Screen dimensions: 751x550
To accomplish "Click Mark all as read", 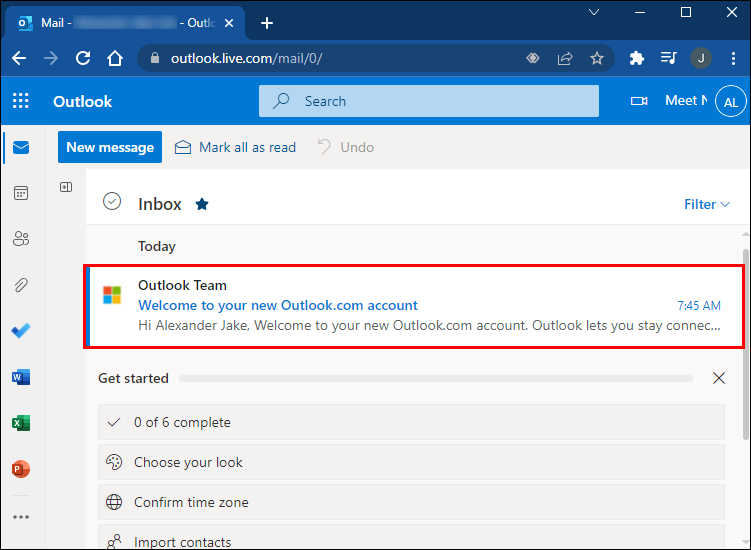I will (x=236, y=147).
